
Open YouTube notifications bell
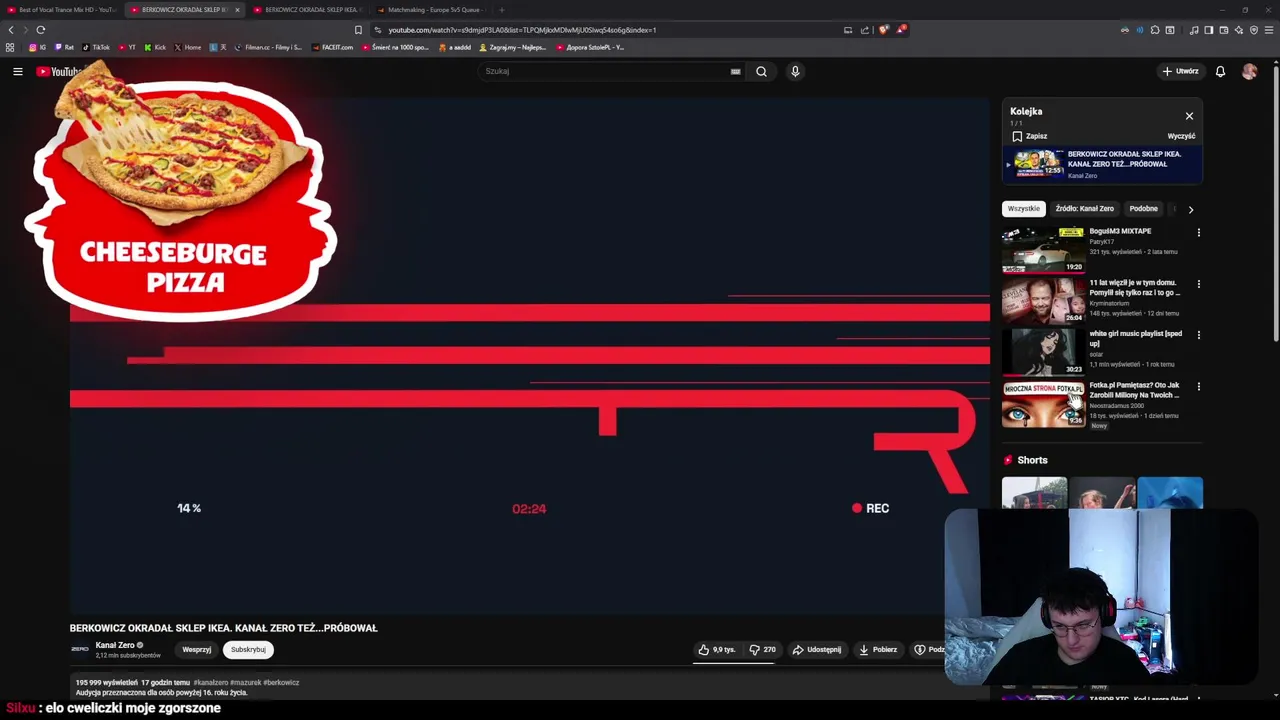[x=1220, y=71]
